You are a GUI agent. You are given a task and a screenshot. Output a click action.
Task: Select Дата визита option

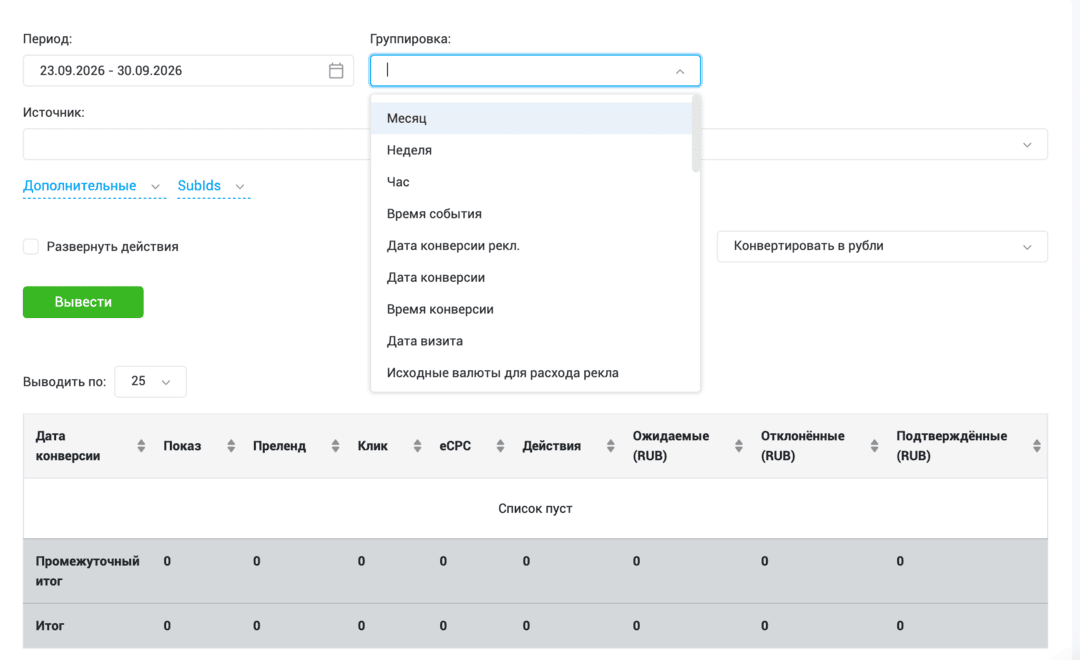531,340
